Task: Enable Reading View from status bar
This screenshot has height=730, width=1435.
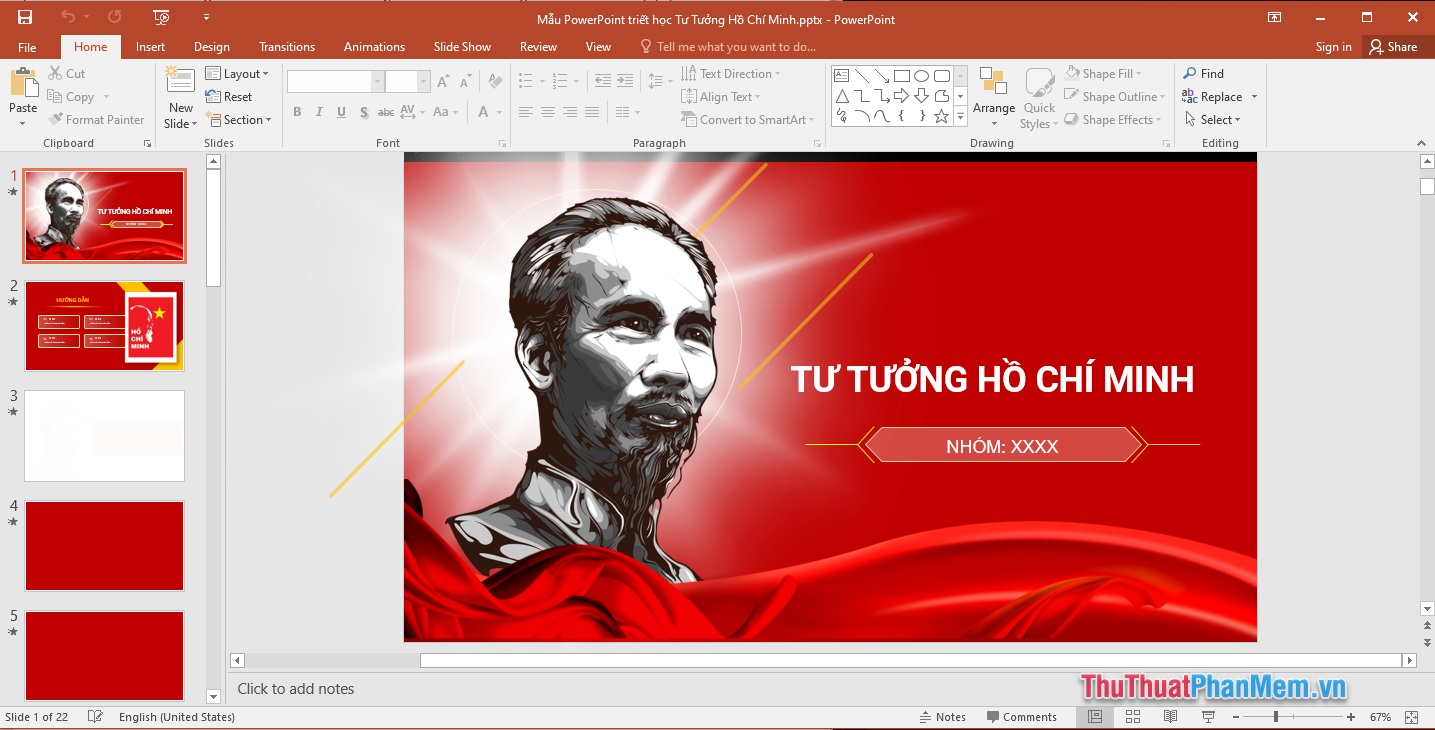Action: click(x=1170, y=716)
